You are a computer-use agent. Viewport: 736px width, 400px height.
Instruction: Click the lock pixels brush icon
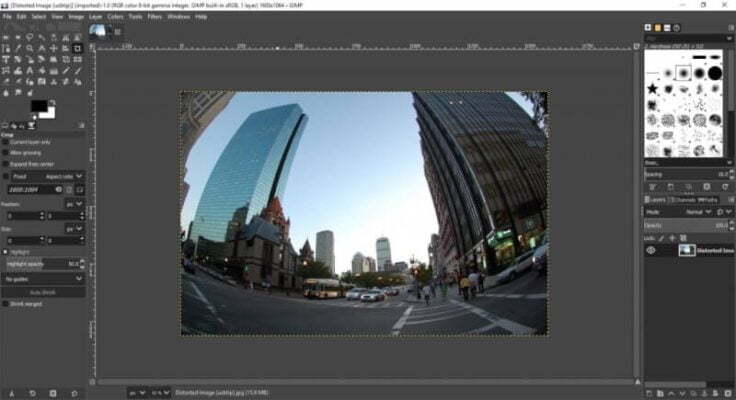(x=662, y=238)
